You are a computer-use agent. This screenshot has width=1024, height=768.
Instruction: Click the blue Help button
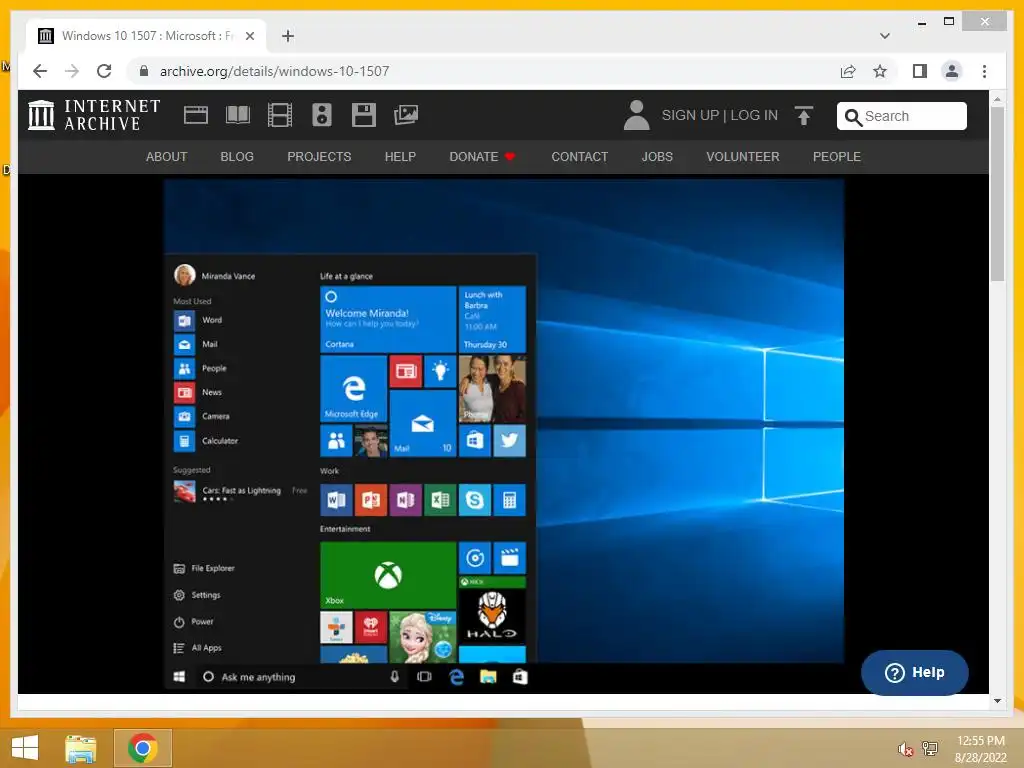(x=914, y=672)
